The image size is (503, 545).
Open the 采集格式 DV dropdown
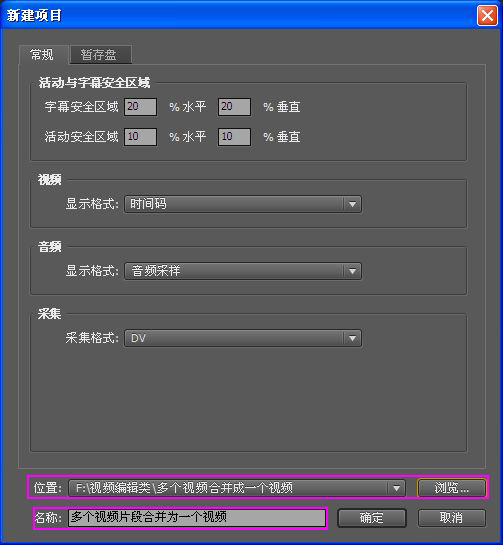[x=243, y=338]
